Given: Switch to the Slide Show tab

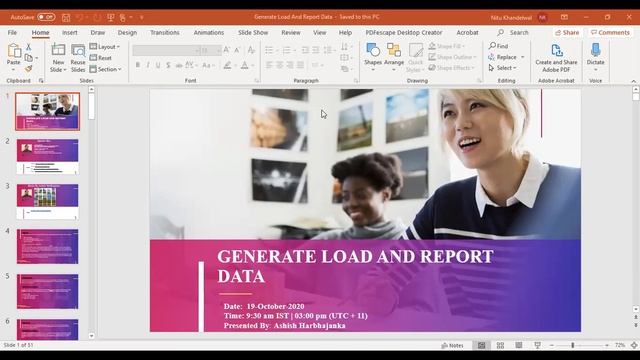Looking at the screenshot, I should (253, 32).
